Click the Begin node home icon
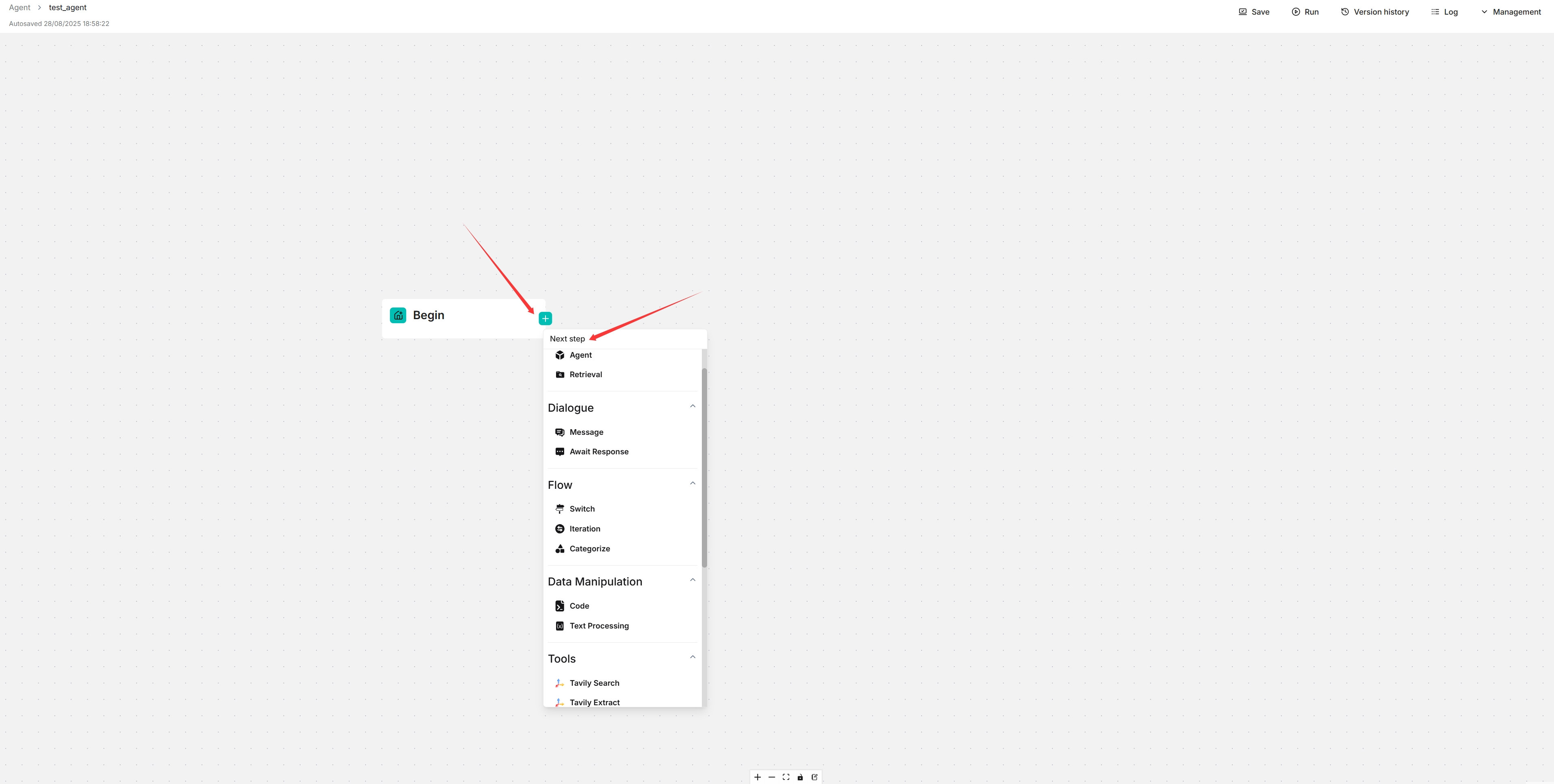 [x=398, y=315]
